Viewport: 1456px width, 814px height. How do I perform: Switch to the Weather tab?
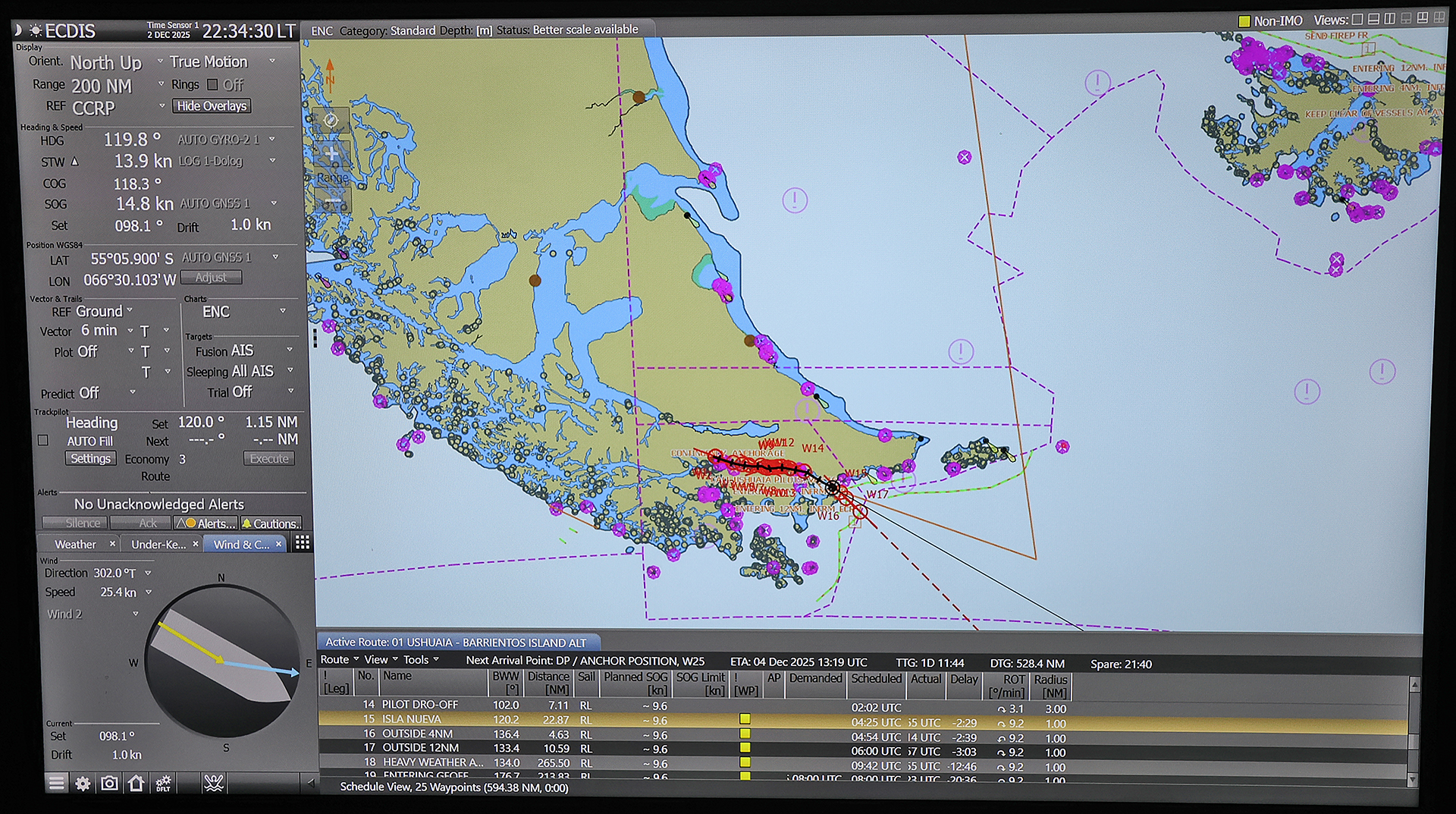(75, 544)
